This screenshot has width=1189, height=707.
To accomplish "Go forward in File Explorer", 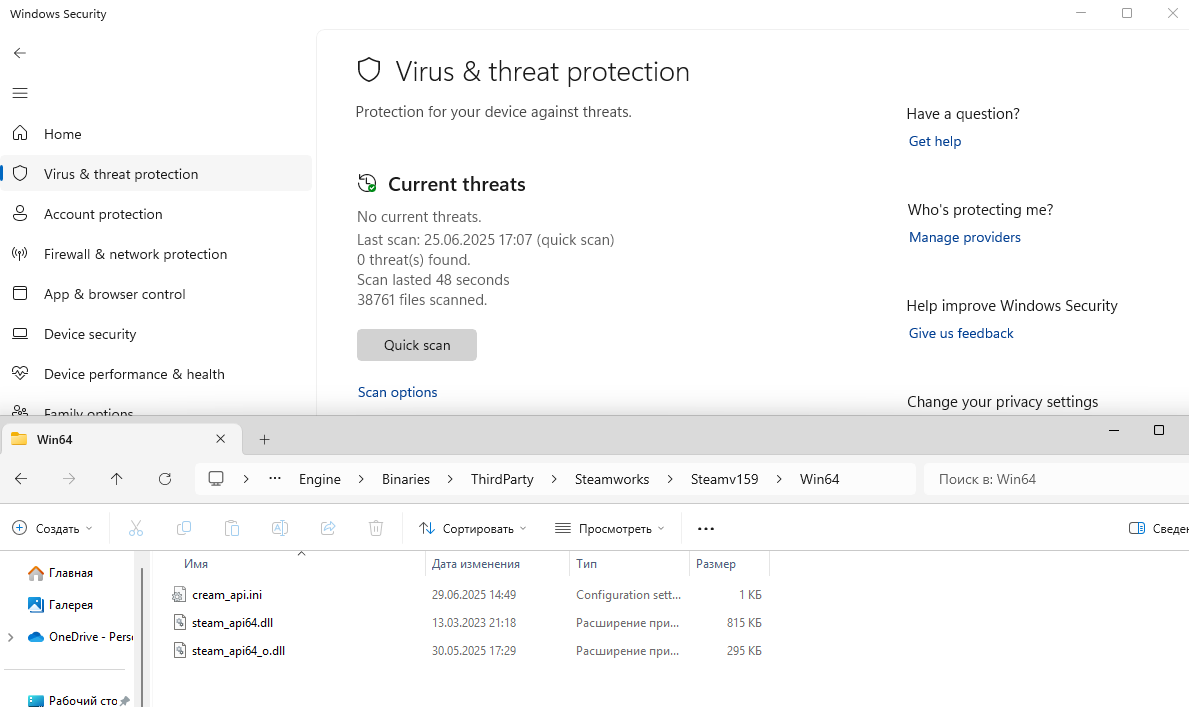I will [x=69, y=479].
